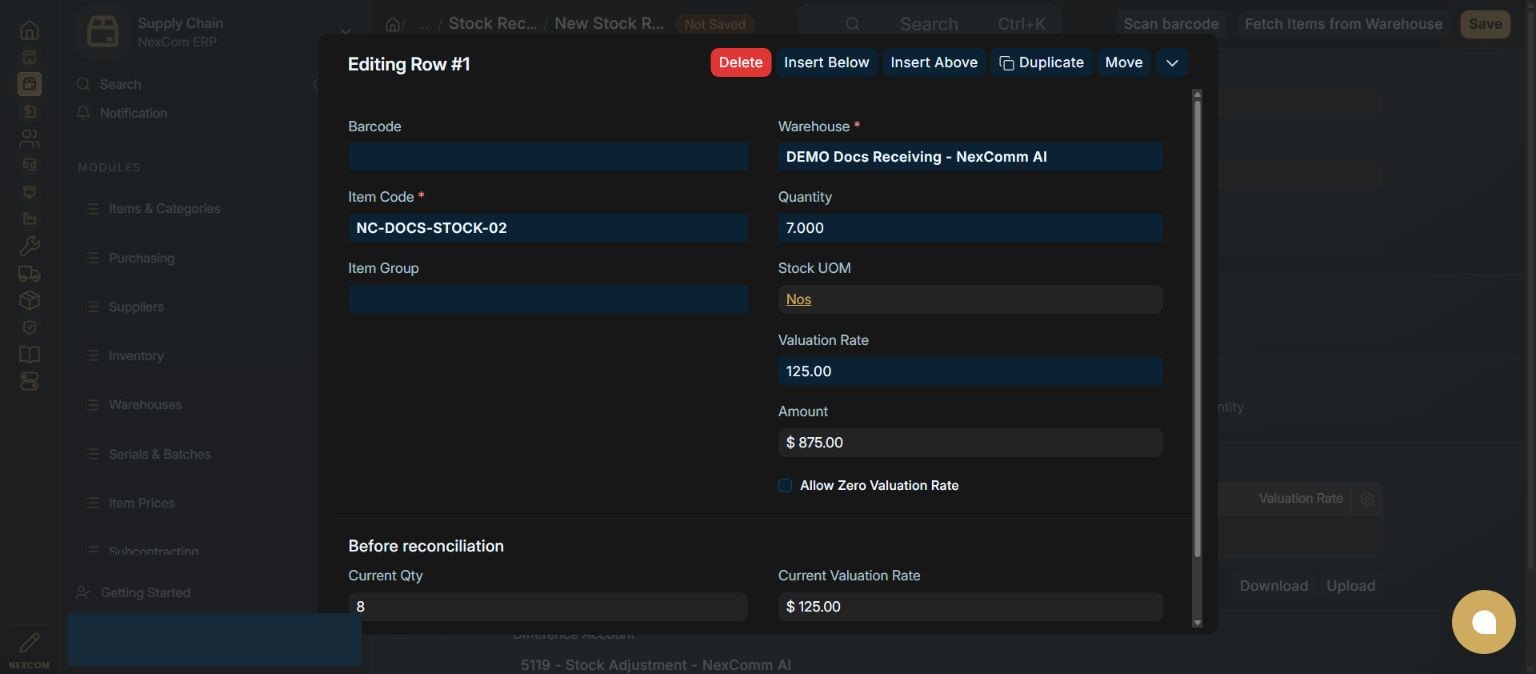Focus the Valuation Rate field
The image size is (1536, 674).
pyautogui.click(x=970, y=371)
